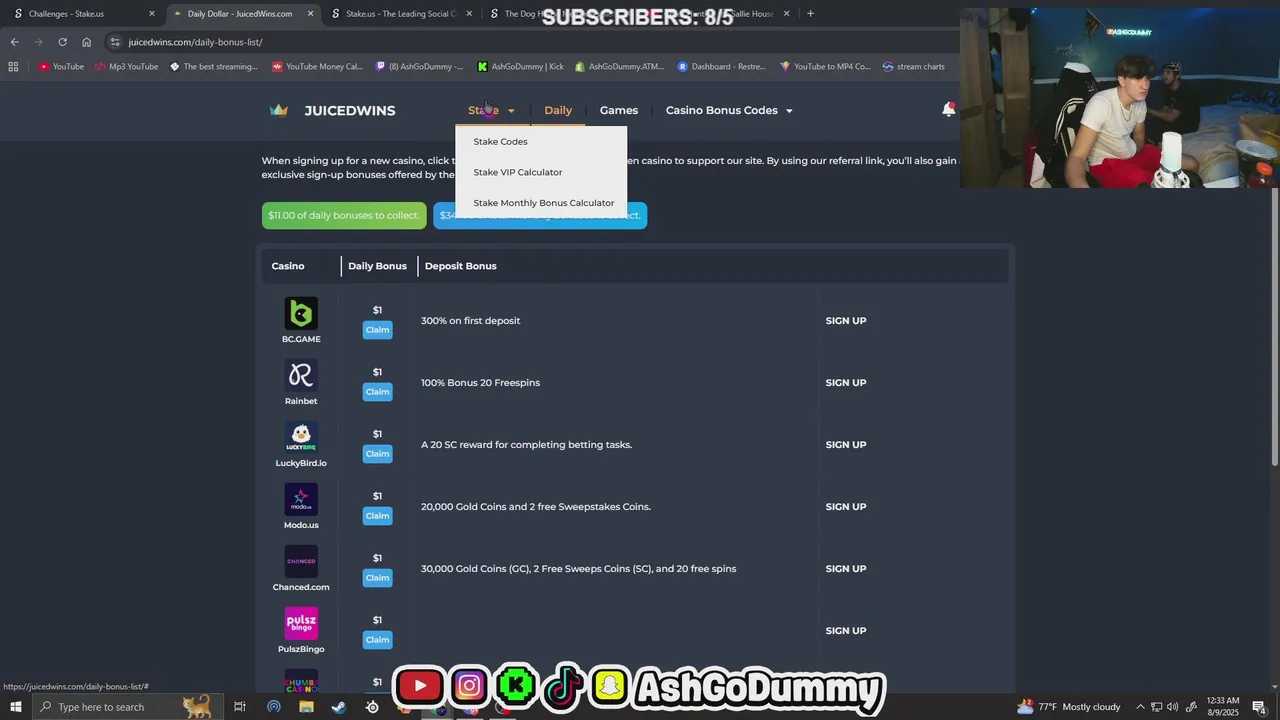
Task: Sign up for Chanced.com
Action: pyautogui.click(x=846, y=569)
